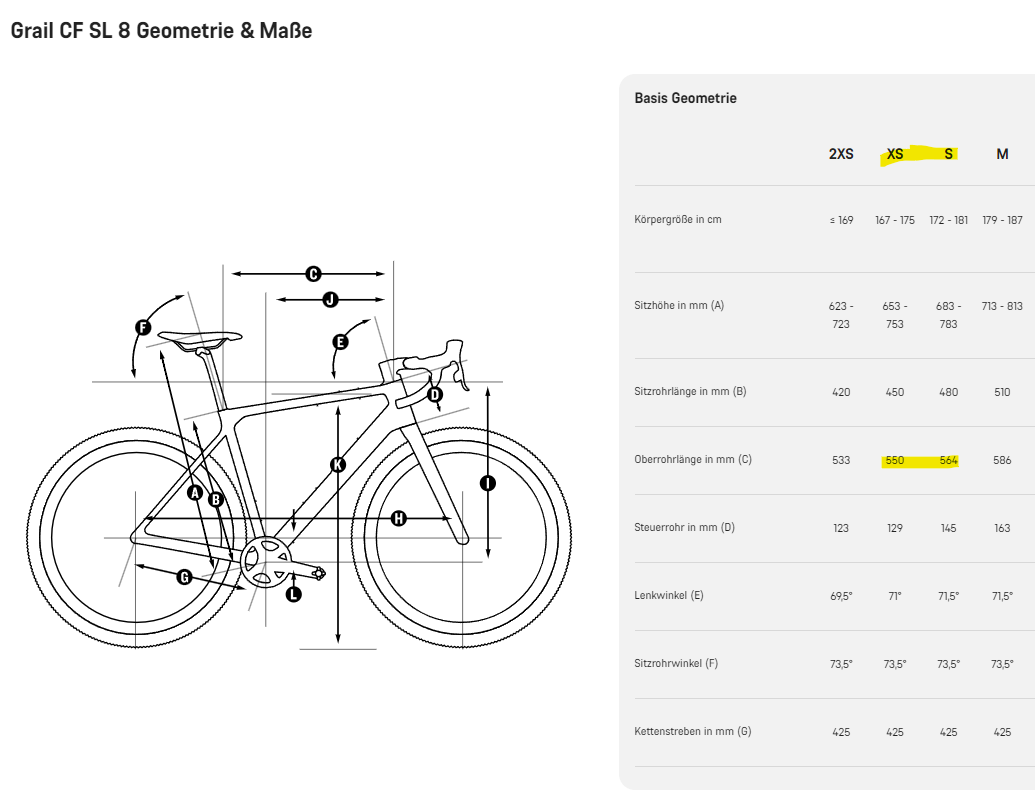1035x798 pixels.
Task: Click the highlighted 550 top tube value
Action: 895,460
